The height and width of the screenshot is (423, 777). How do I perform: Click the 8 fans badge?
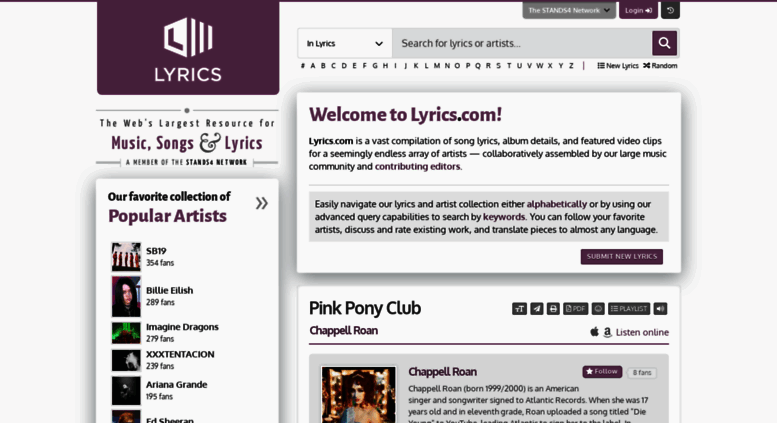click(642, 372)
